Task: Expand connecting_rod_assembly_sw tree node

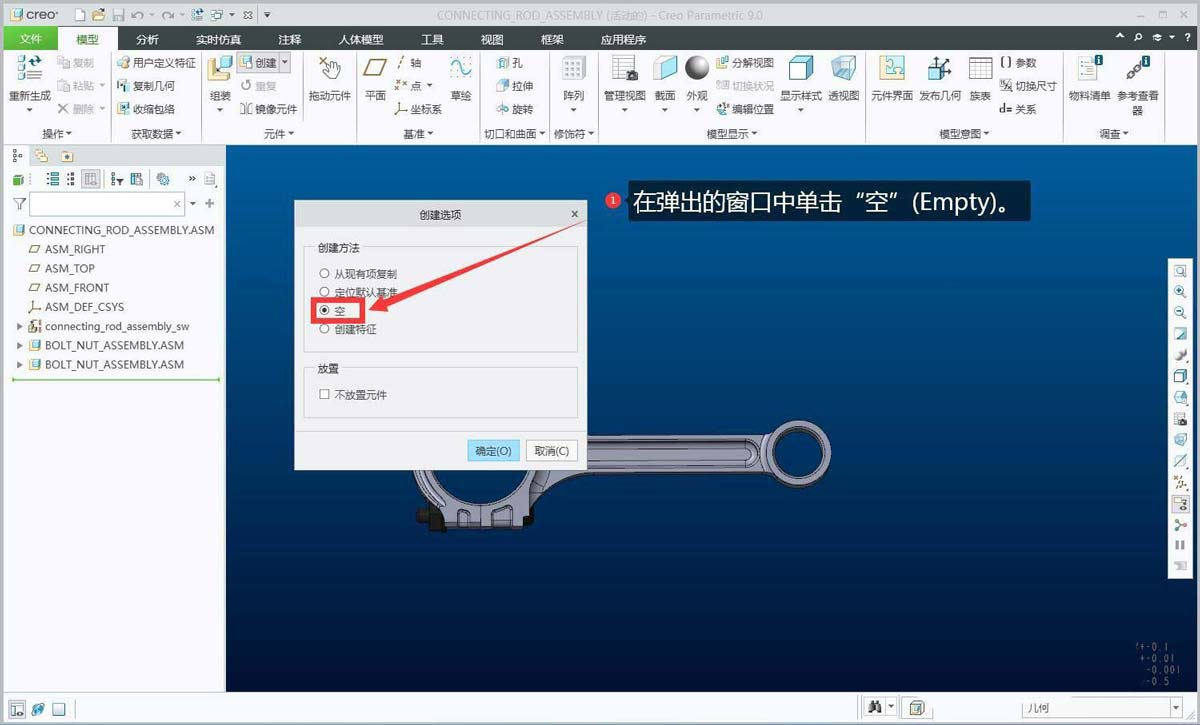Action: click(x=20, y=326)
